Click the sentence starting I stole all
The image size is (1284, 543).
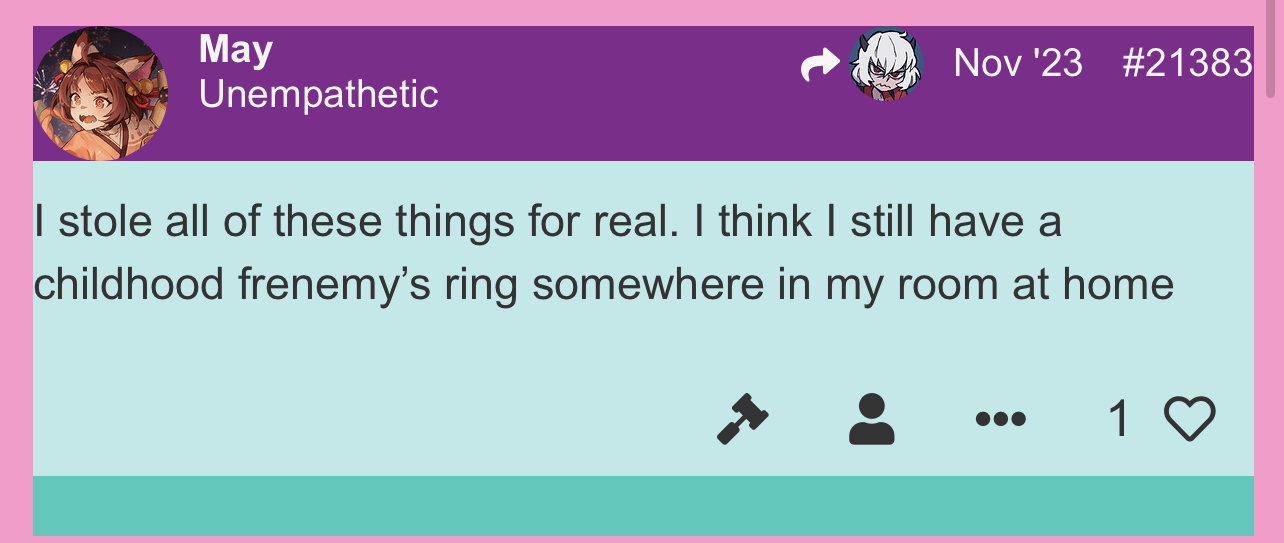350,222
